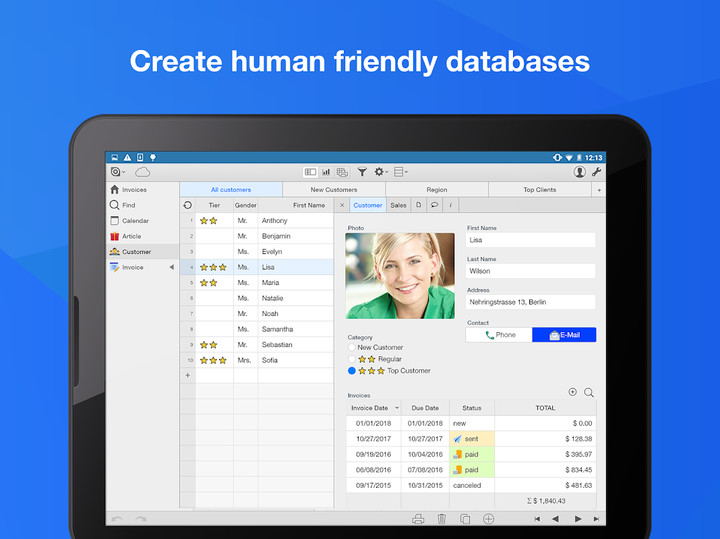Click the Phone contact button

[x=499, y=335]
